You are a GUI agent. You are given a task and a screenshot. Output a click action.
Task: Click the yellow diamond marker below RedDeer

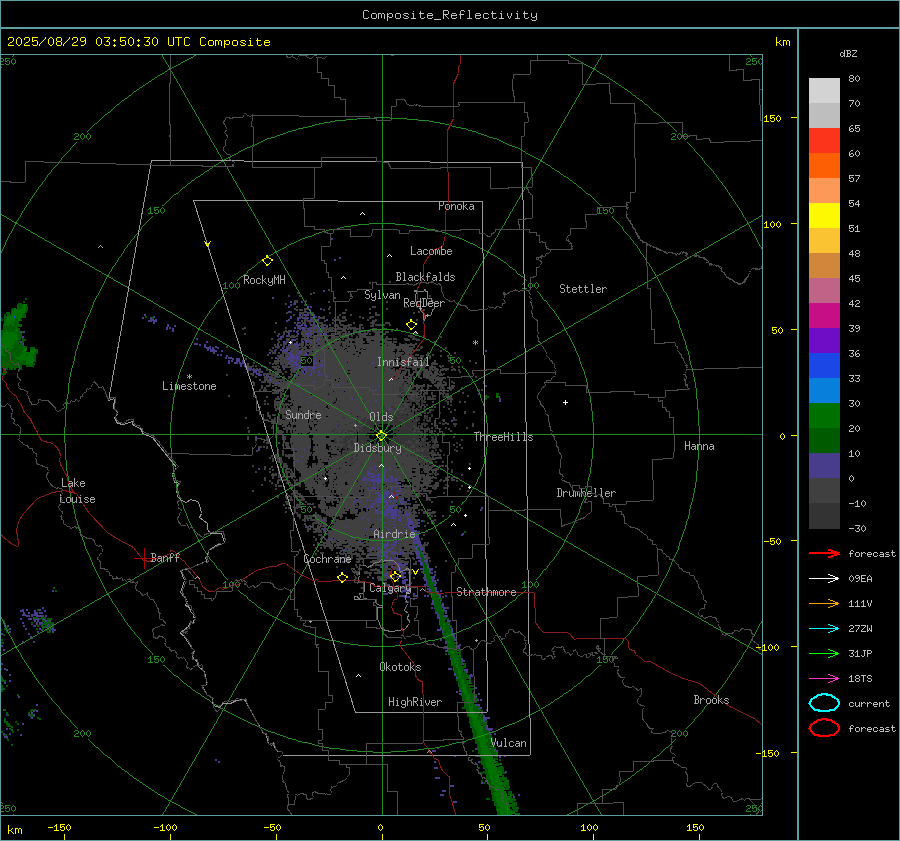[411, 325]
